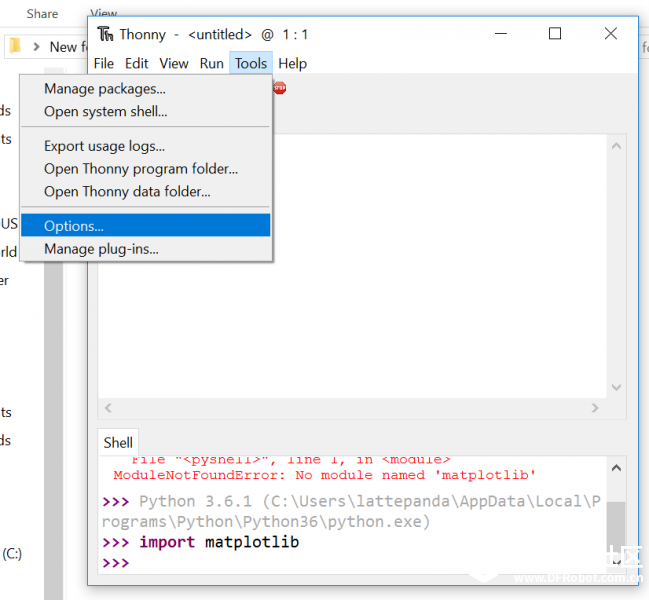Open the File menu in Thonny

pos(103,63)
